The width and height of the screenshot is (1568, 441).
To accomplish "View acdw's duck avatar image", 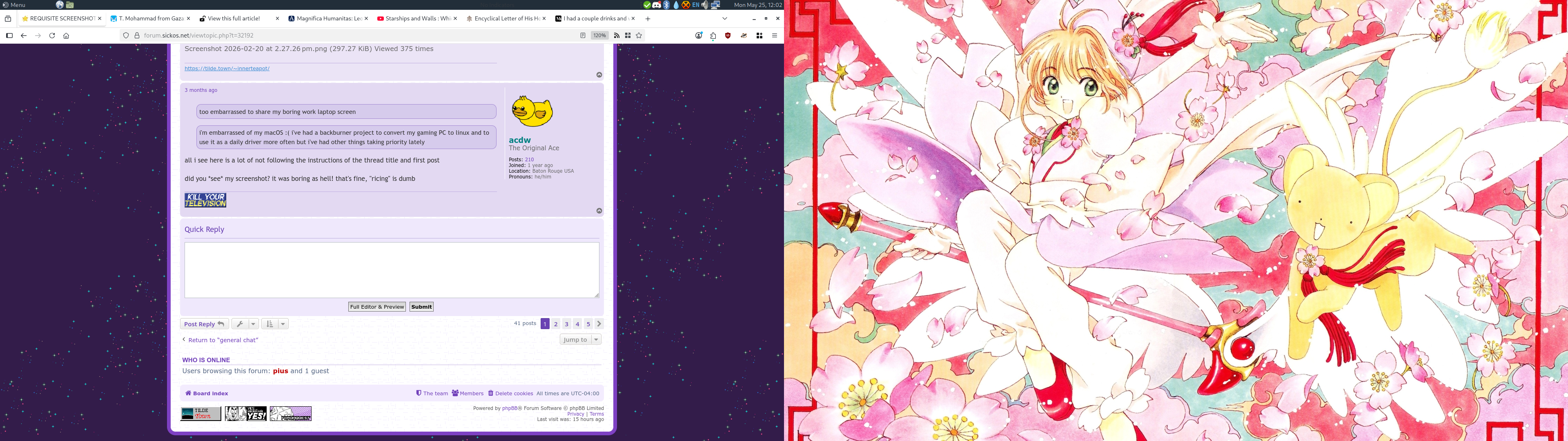I will click(x=532, y=111).
